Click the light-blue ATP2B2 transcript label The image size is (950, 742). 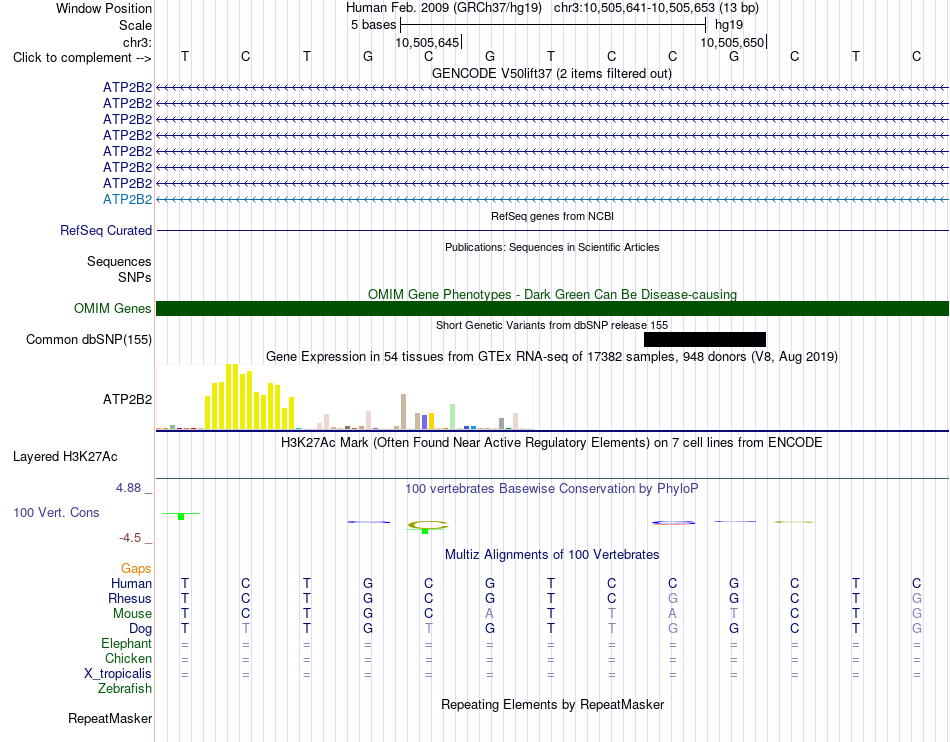point(127,199)
